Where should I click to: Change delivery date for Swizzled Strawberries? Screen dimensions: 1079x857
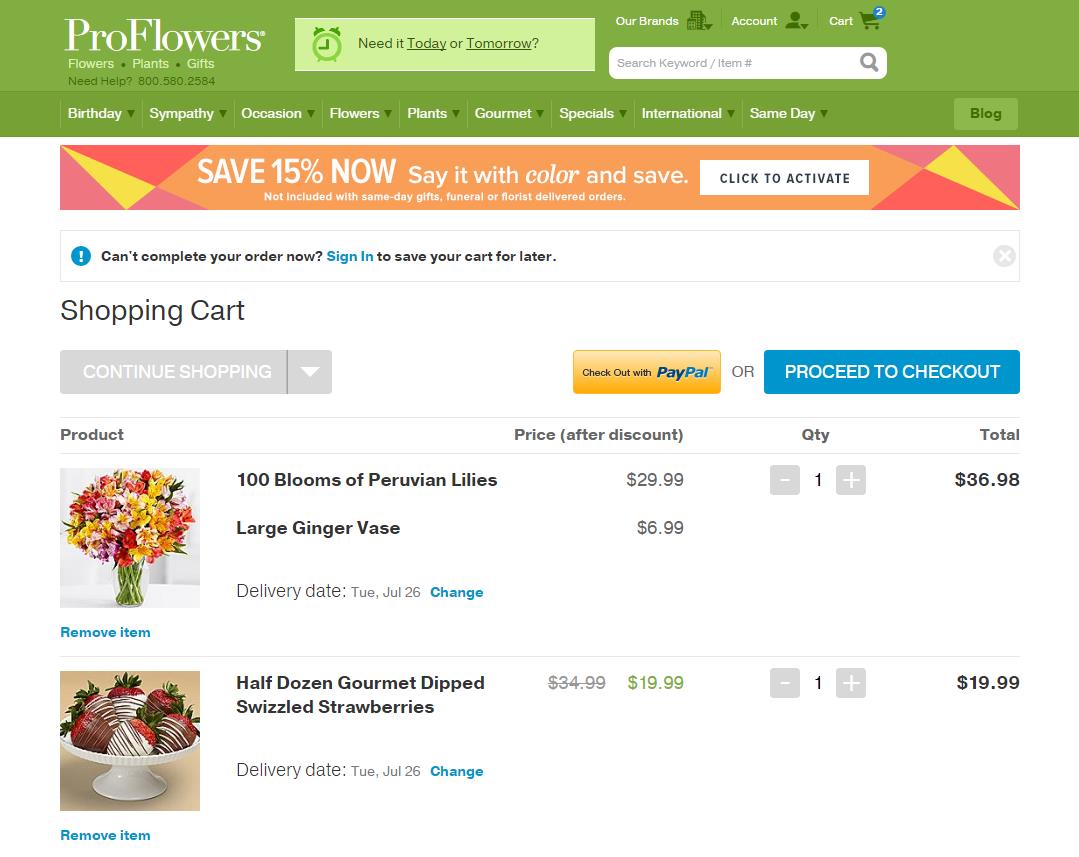(456, 771)
